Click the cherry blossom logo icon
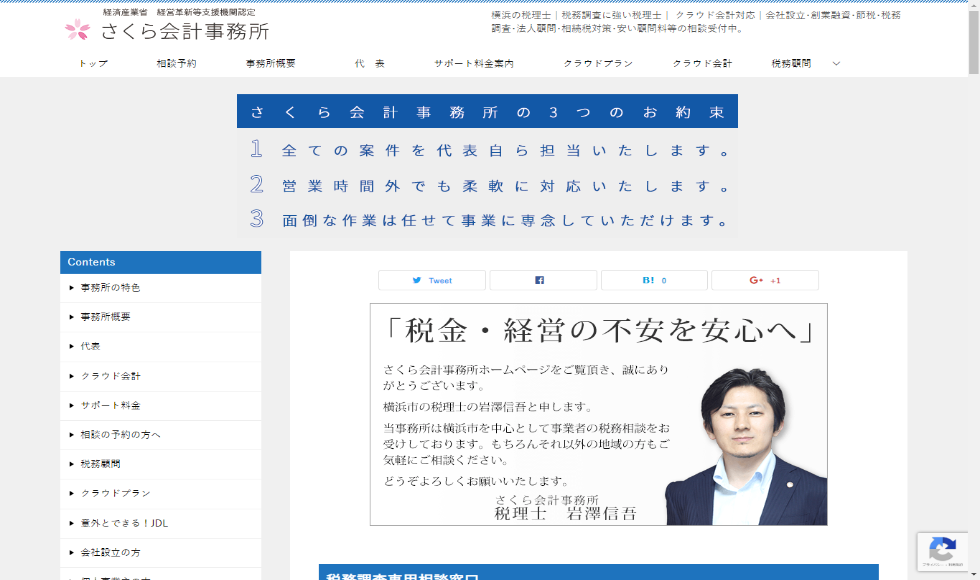 click(x=78, y=29)
